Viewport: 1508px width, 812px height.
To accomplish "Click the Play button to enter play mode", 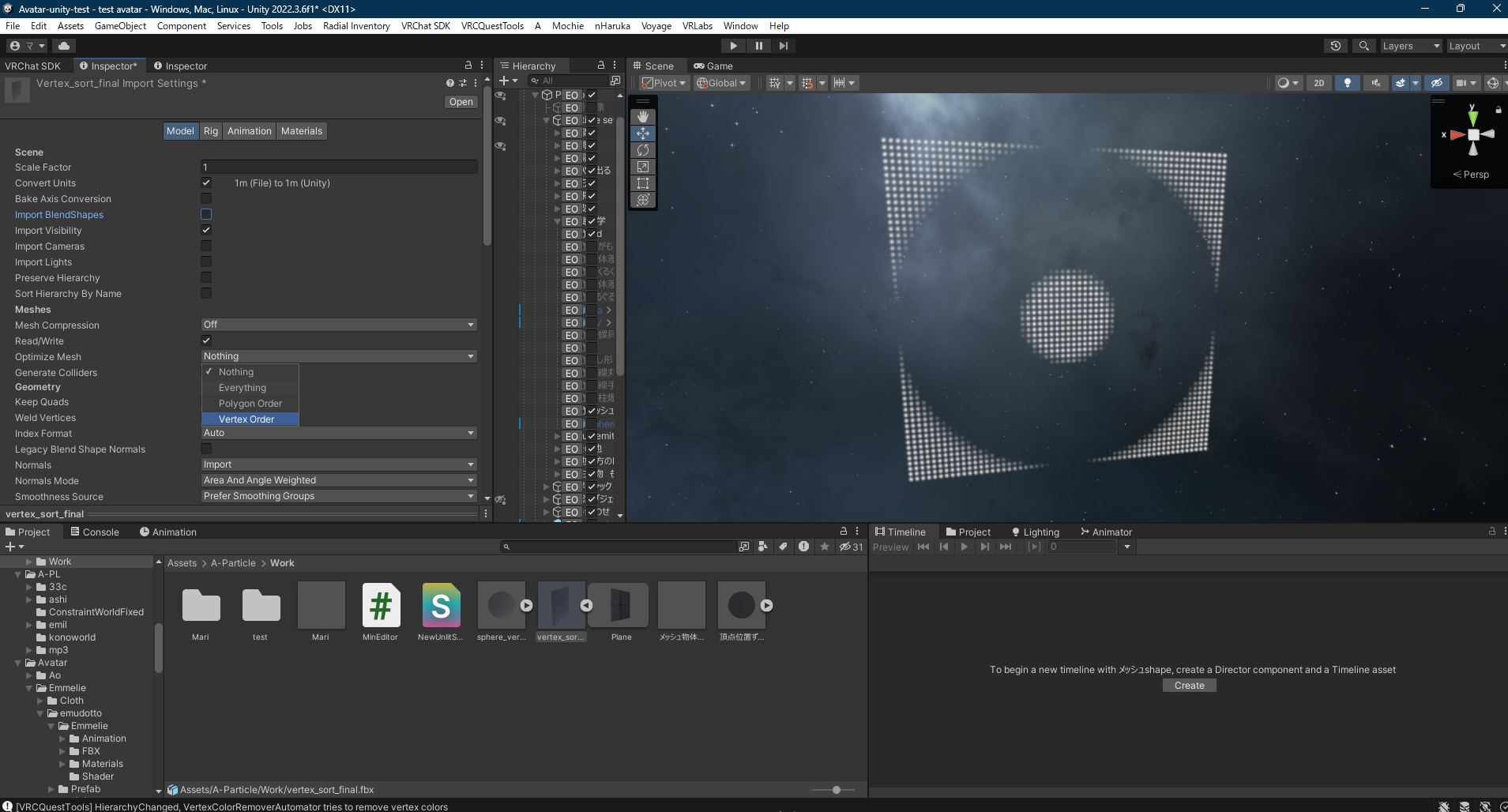I will pos(733,46).
